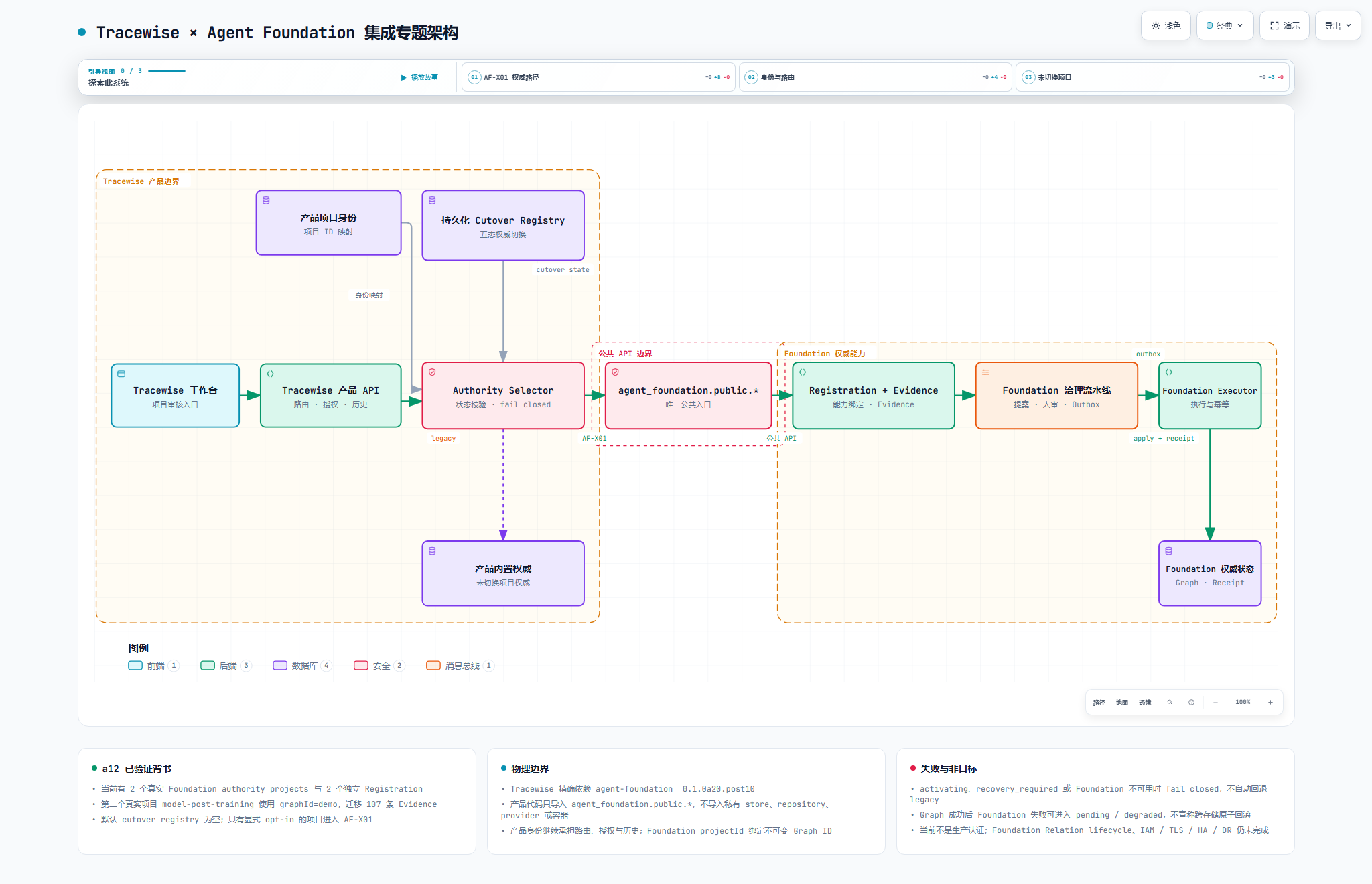Click the Authority Selector node title
Viewport: 1372px width, 884px height.
[x=503, y=390]
